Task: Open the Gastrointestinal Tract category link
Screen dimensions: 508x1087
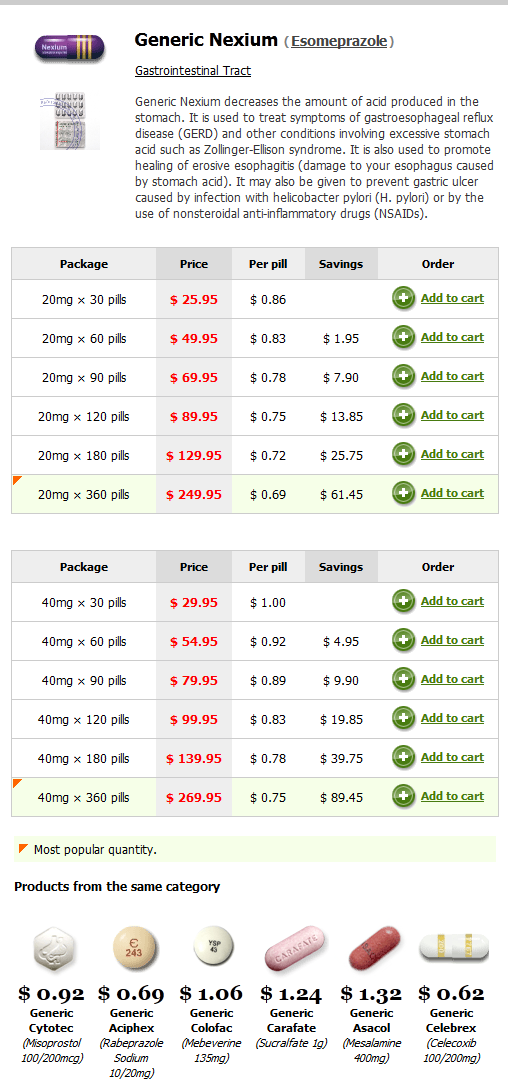Action: 193,71
